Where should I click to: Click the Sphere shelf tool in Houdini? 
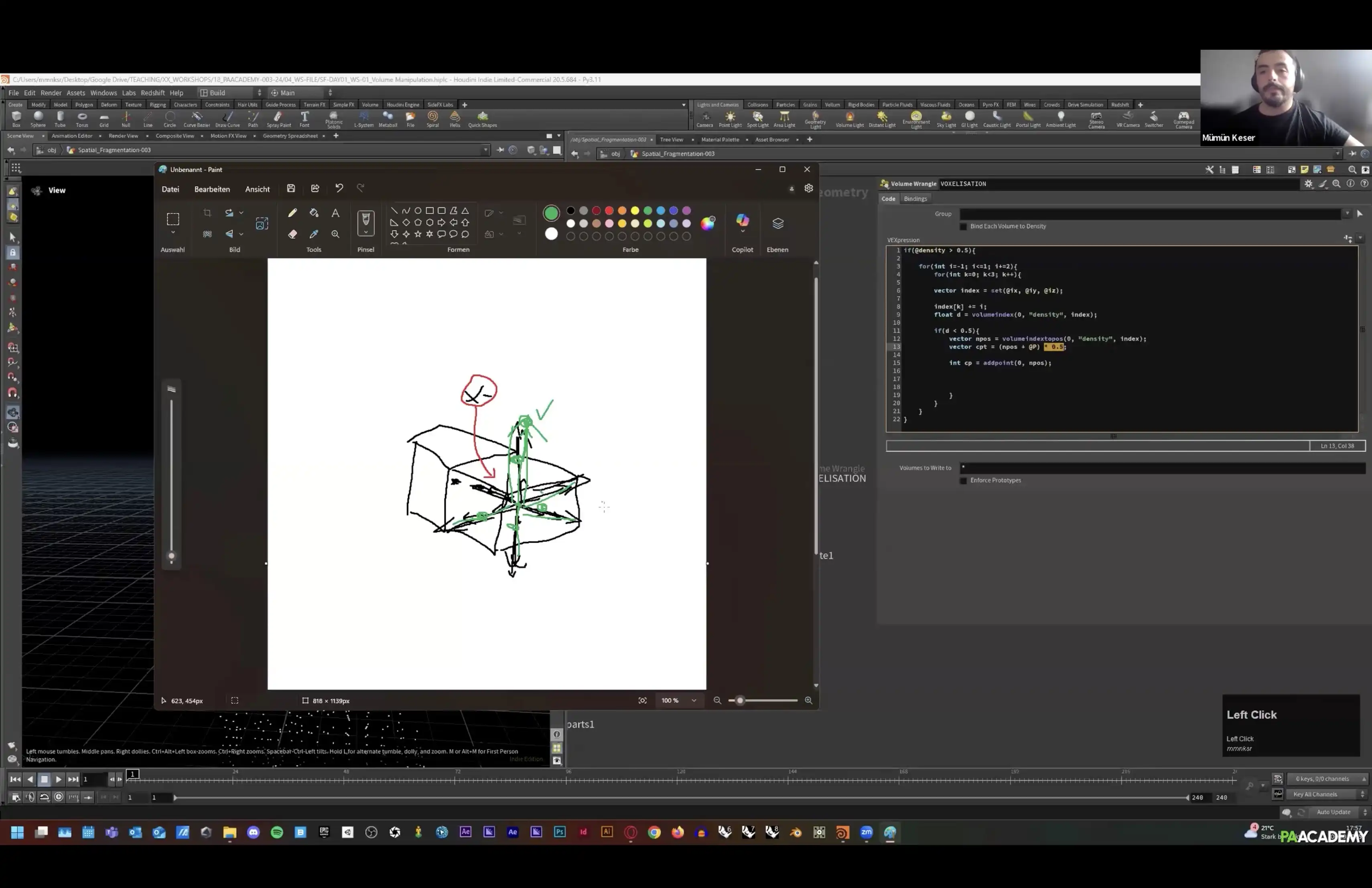pos(38,119)
